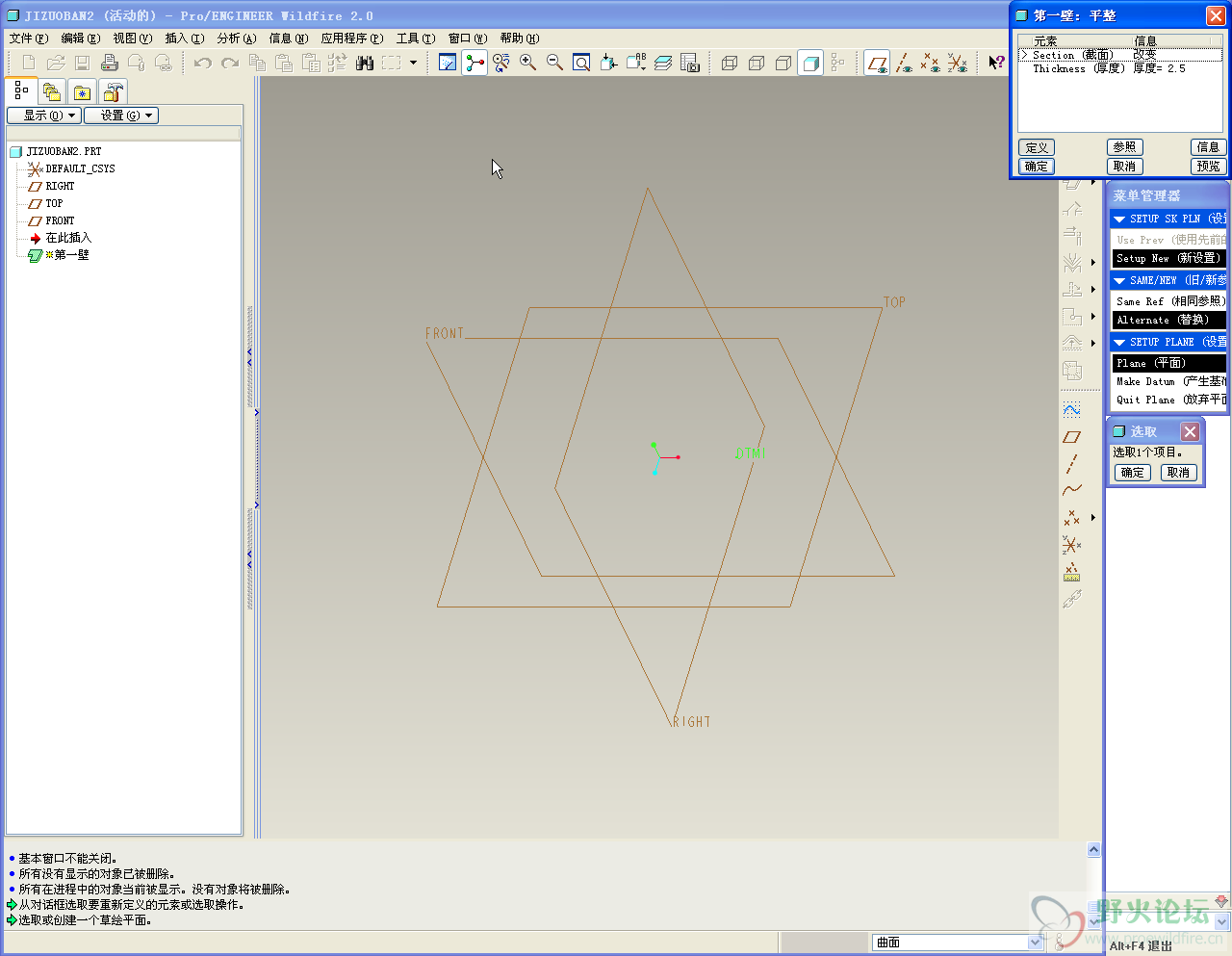Toggle datum axes display
This screenshot has width=1232, height=956.
[x=904, y=63]
